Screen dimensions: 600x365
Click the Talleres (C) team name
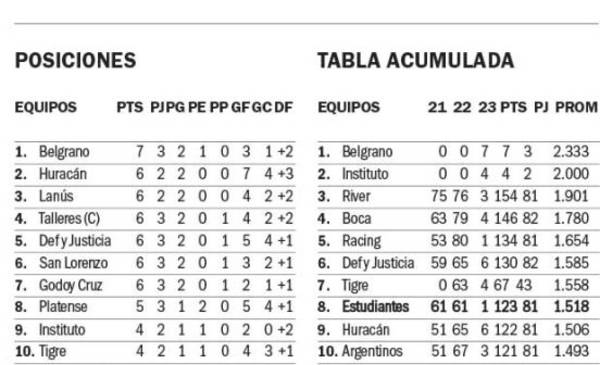[x=69, y=218]
